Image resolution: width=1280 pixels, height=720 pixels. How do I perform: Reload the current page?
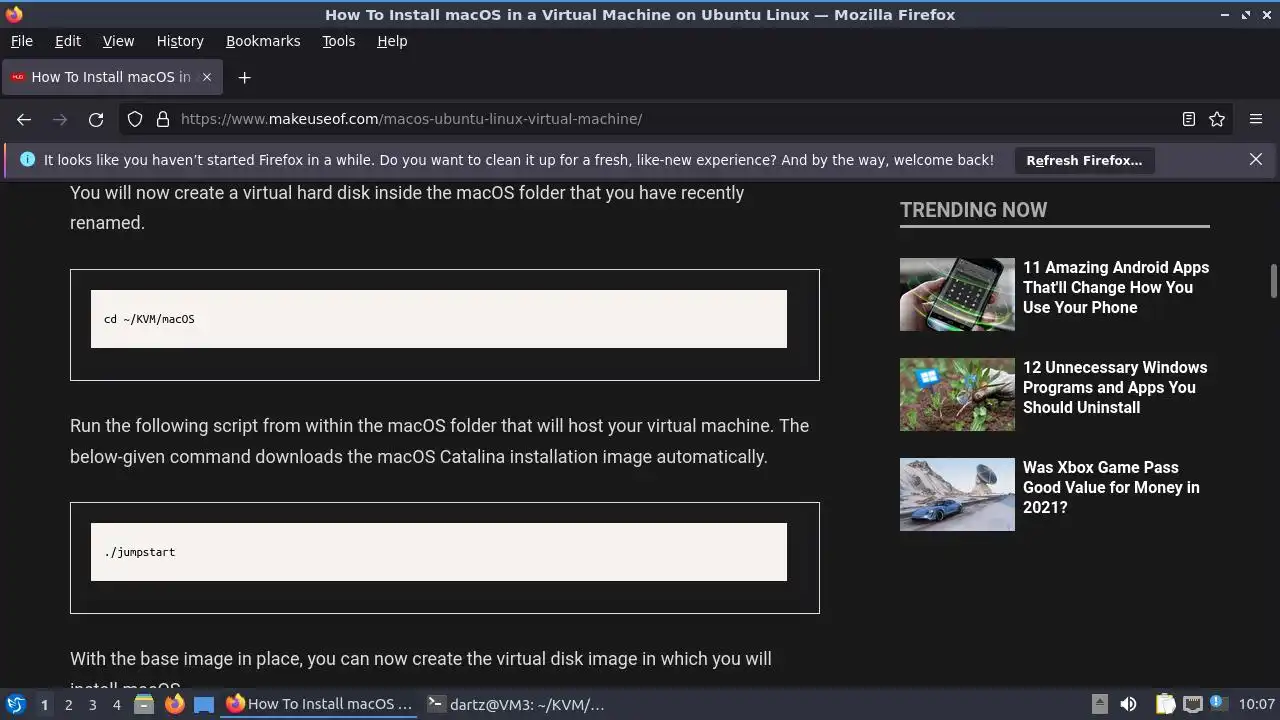[96, 119]
